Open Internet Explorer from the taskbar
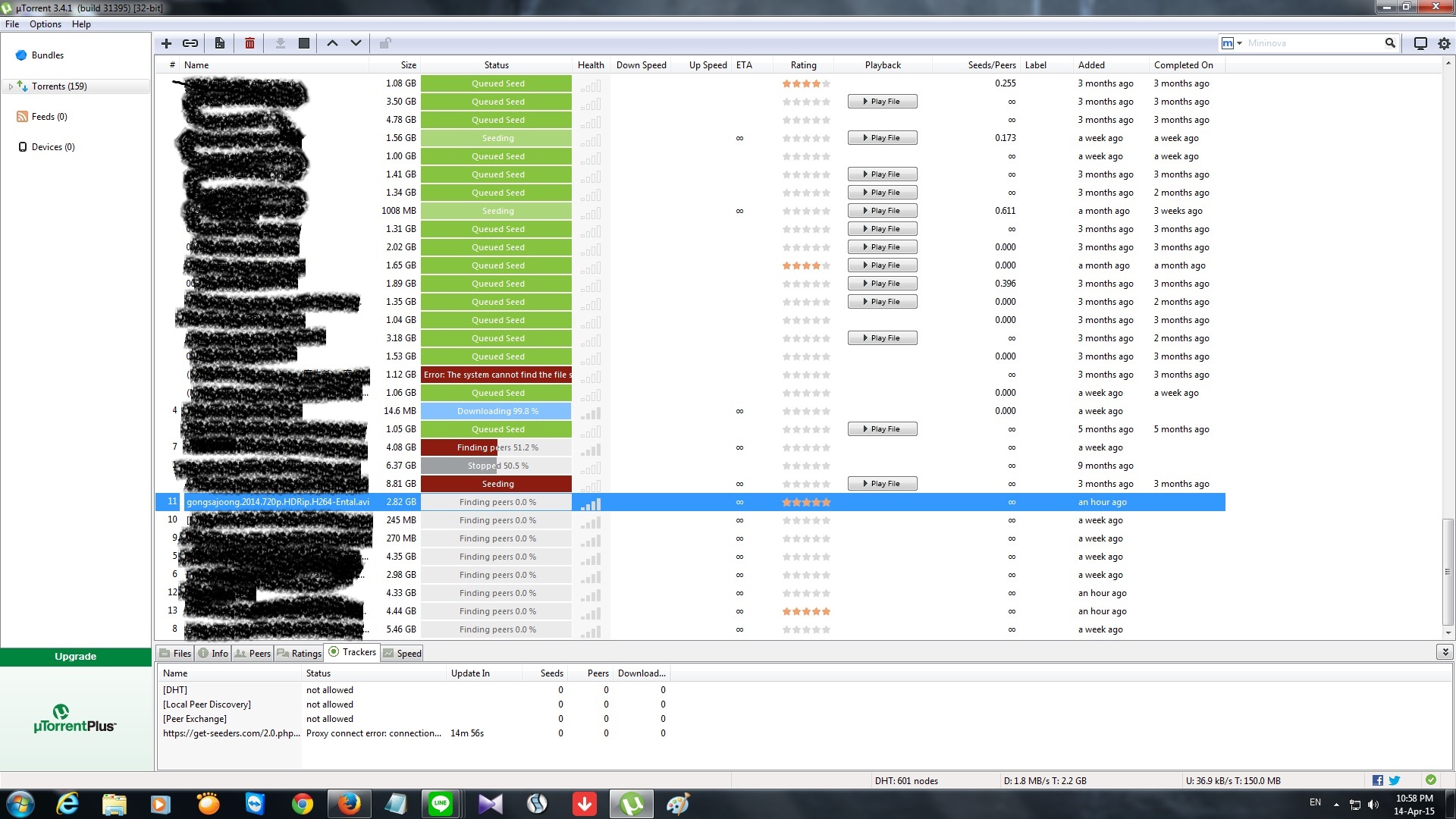Image resolution: width=1456 pixels, height=819 pixels. (x=67, y=804)
